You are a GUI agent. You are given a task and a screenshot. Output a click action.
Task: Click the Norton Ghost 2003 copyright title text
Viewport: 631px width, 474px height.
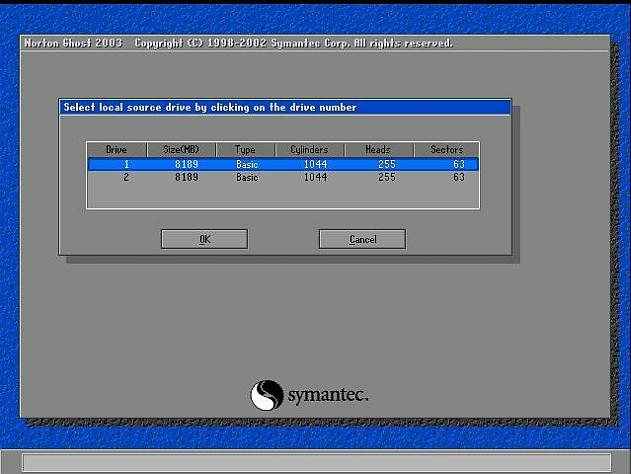click(238, 43)
